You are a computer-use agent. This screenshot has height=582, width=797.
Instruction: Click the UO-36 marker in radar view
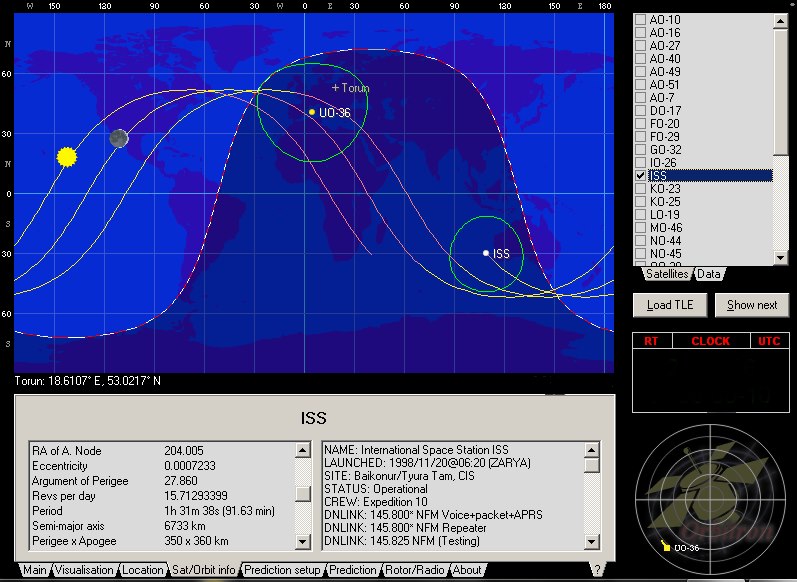pos(665,546)
